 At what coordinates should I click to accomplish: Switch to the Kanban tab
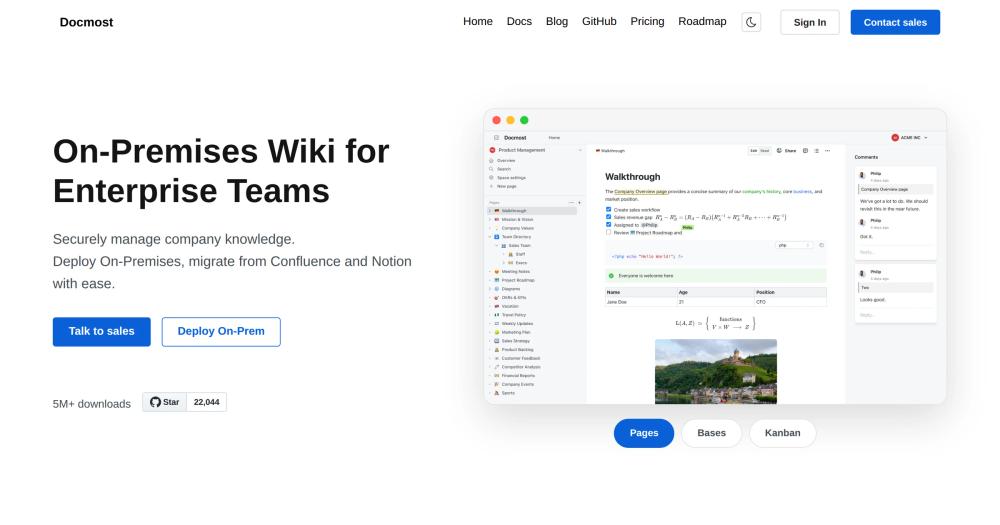point(783,433)
